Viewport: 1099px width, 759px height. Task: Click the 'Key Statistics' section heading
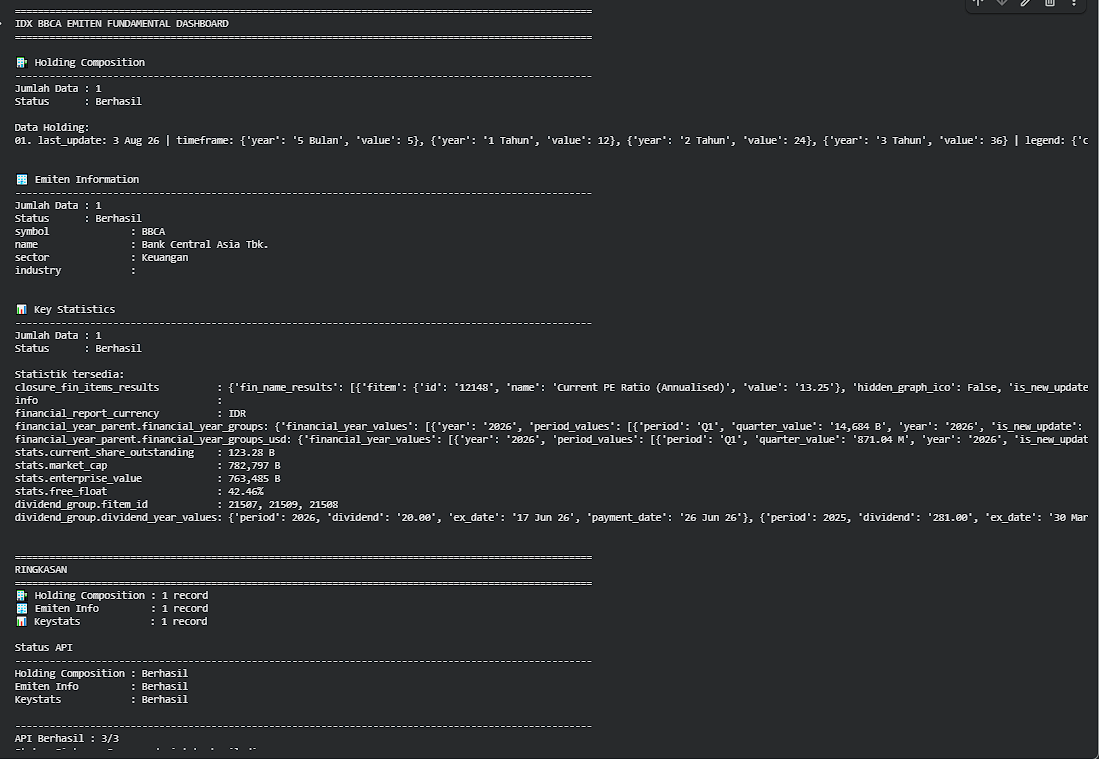coord(74,309)
